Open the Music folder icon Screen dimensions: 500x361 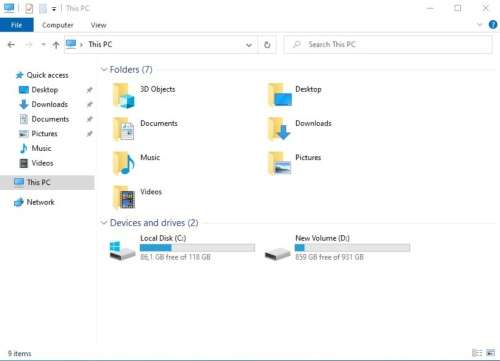124,163
